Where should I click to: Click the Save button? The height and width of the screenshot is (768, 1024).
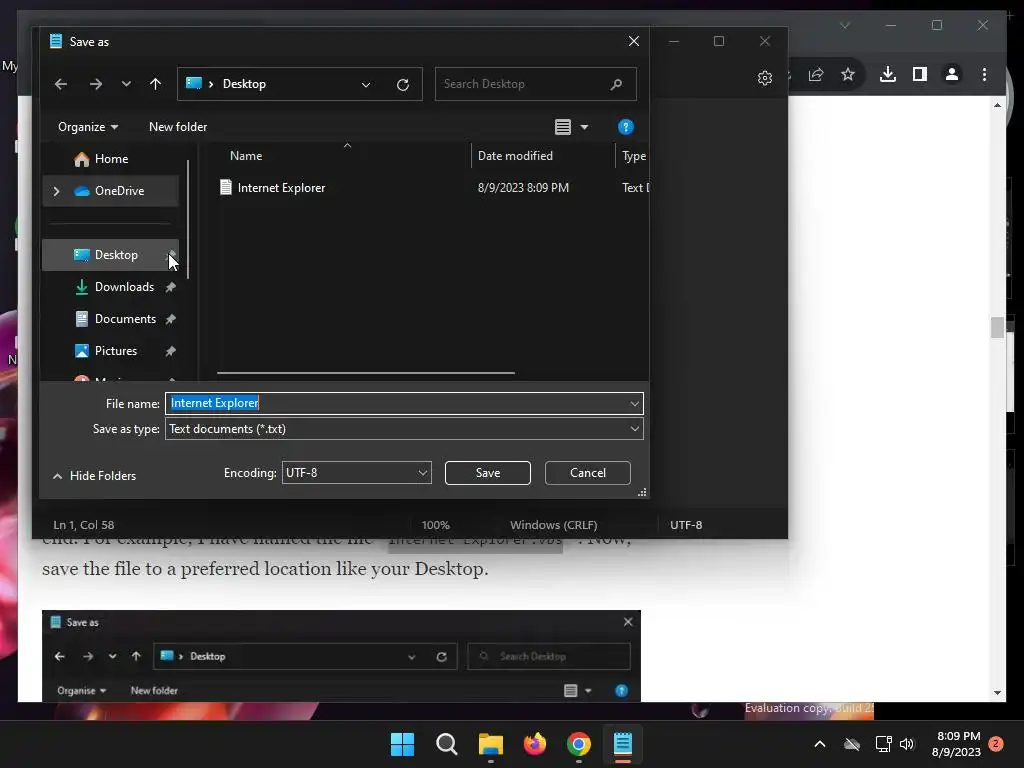[488, 473]
